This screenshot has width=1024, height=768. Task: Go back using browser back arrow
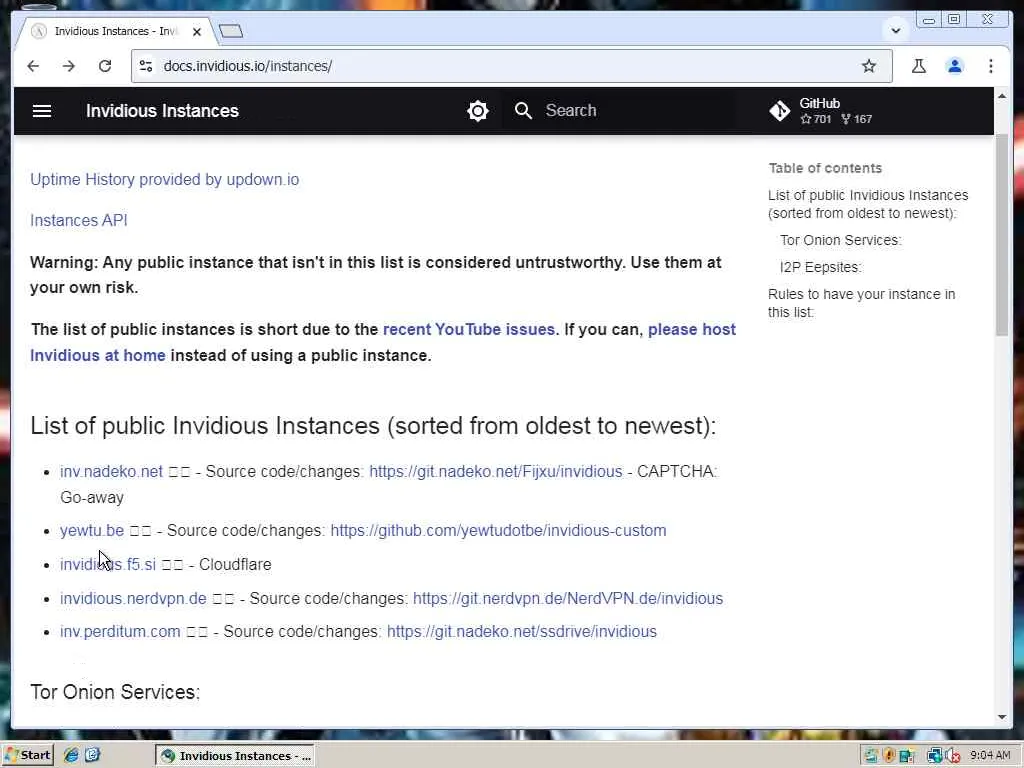tap(33, 66)
